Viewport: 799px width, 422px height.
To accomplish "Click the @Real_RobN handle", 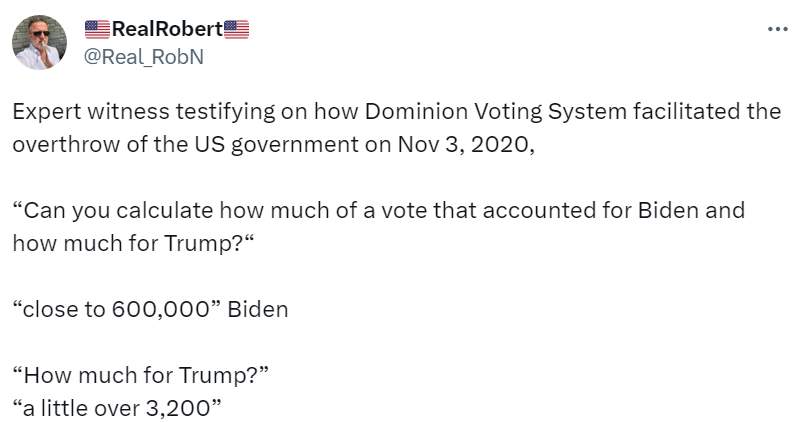I will pyautogui.click(x=141, y=56).
